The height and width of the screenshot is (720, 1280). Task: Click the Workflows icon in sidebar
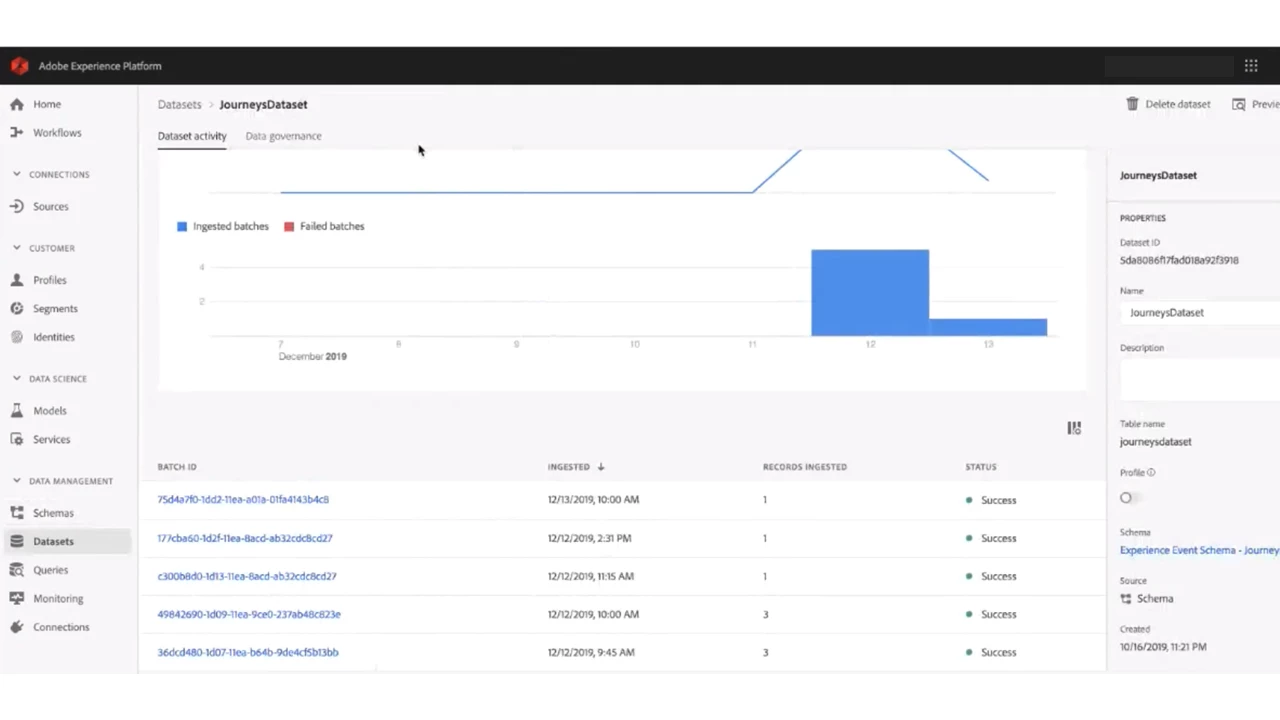tap(17, 132)
